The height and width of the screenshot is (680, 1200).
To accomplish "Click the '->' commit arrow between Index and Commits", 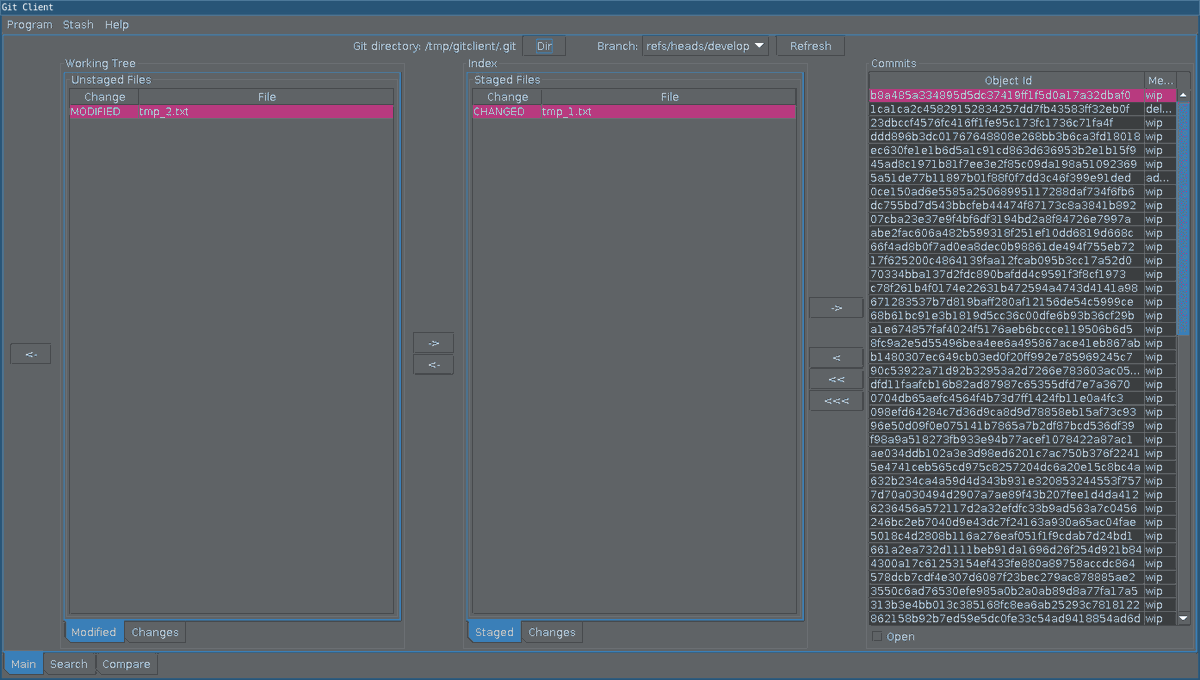I will click(836, 308).
